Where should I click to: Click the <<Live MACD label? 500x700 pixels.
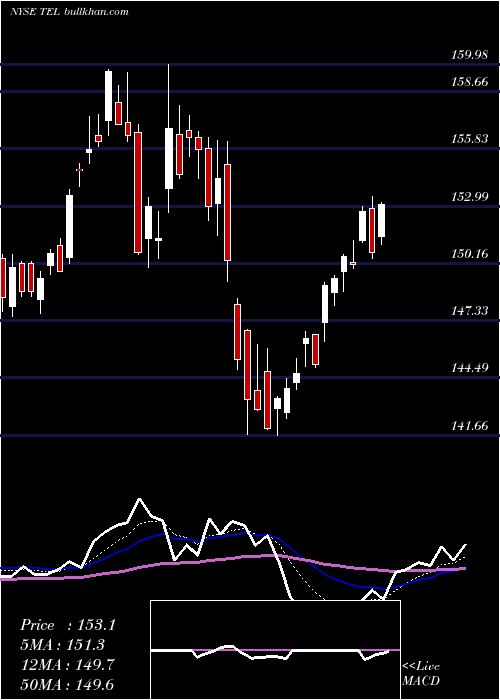(421, 674)
